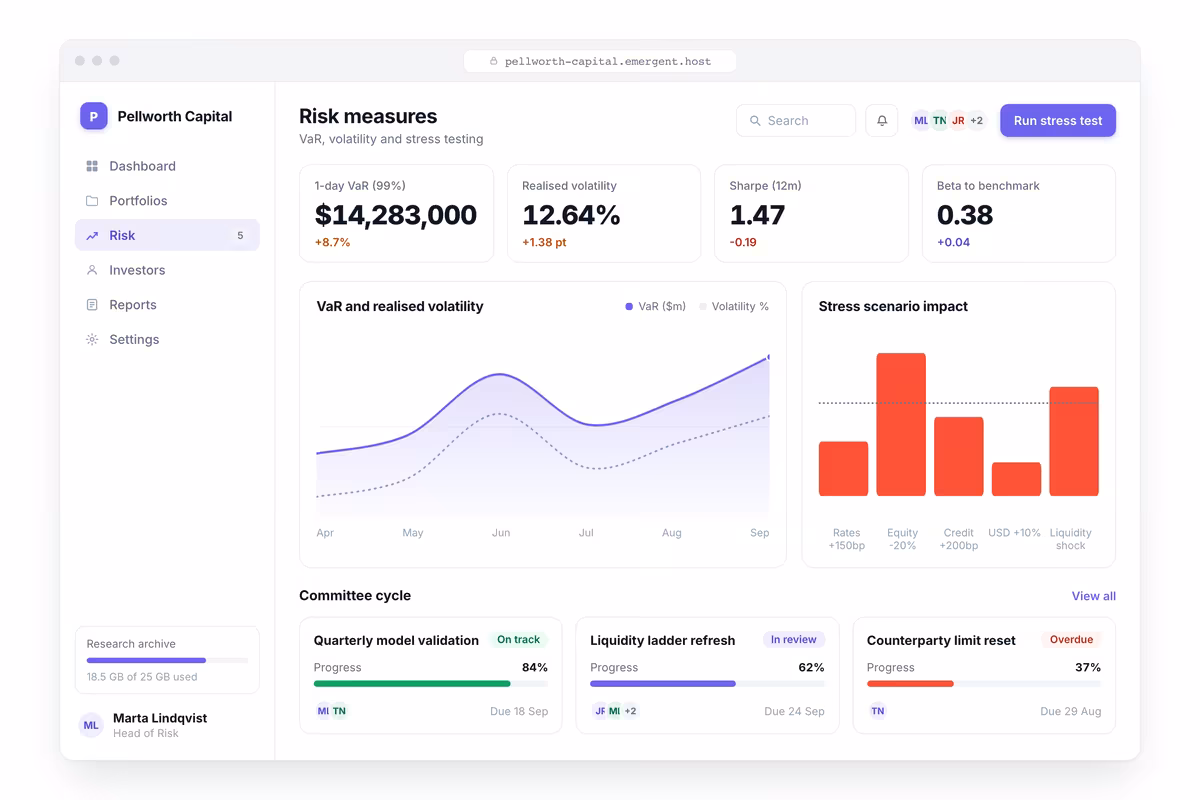Click the 12.64% realised volatility value
The height and width of the screenshot is (800, 1200).
click(x=571, y=215)
